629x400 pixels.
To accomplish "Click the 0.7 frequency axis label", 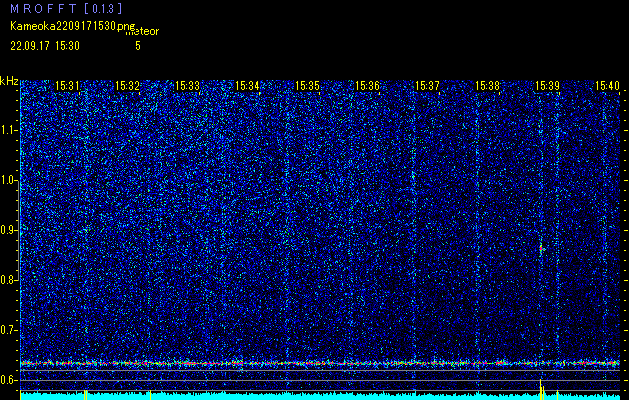I will [x=9, y=330].
